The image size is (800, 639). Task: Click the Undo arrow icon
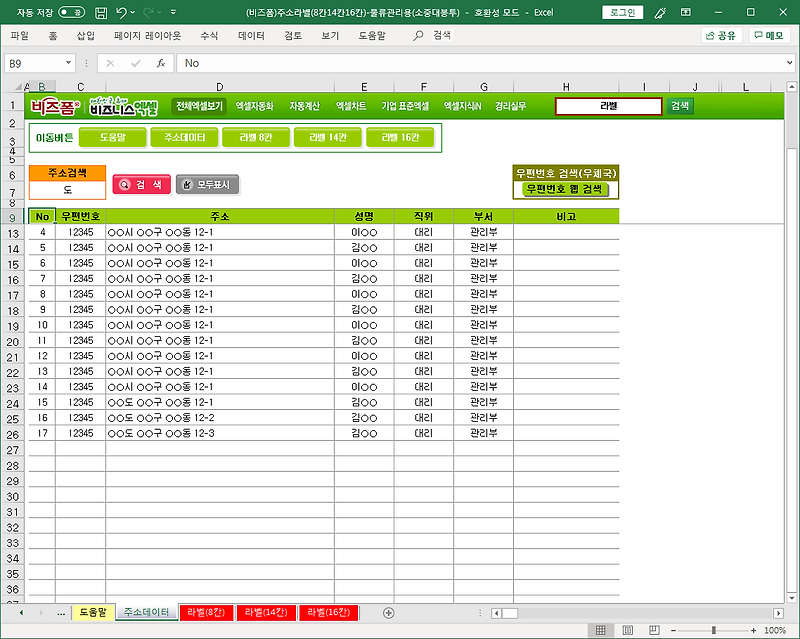(121, 12)
